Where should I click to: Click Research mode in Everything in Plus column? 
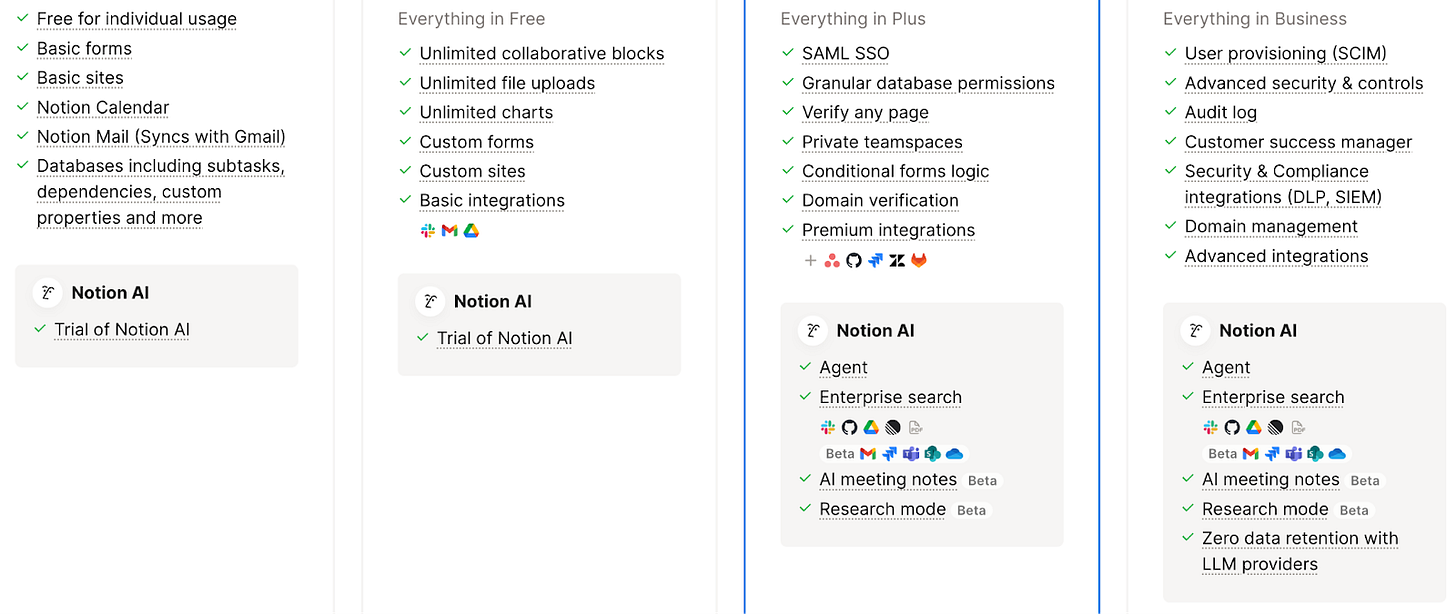click(x=882, y=509)
